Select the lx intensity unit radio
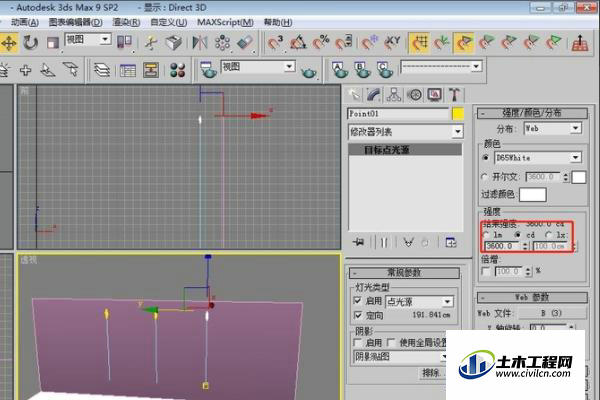Image resolution: width=600 pixels, height=400 pixels. (549, 235)
